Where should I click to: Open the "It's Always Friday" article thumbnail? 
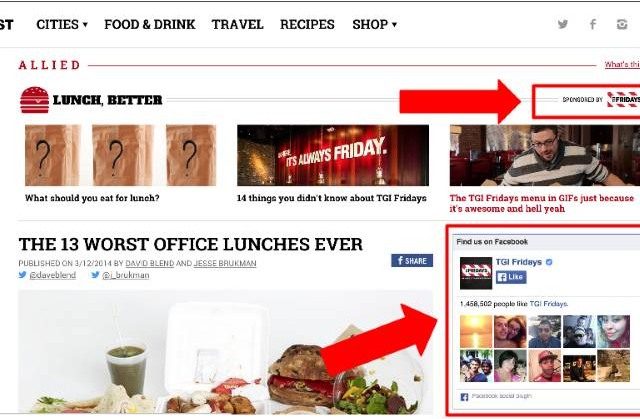[x=333, y=155]
